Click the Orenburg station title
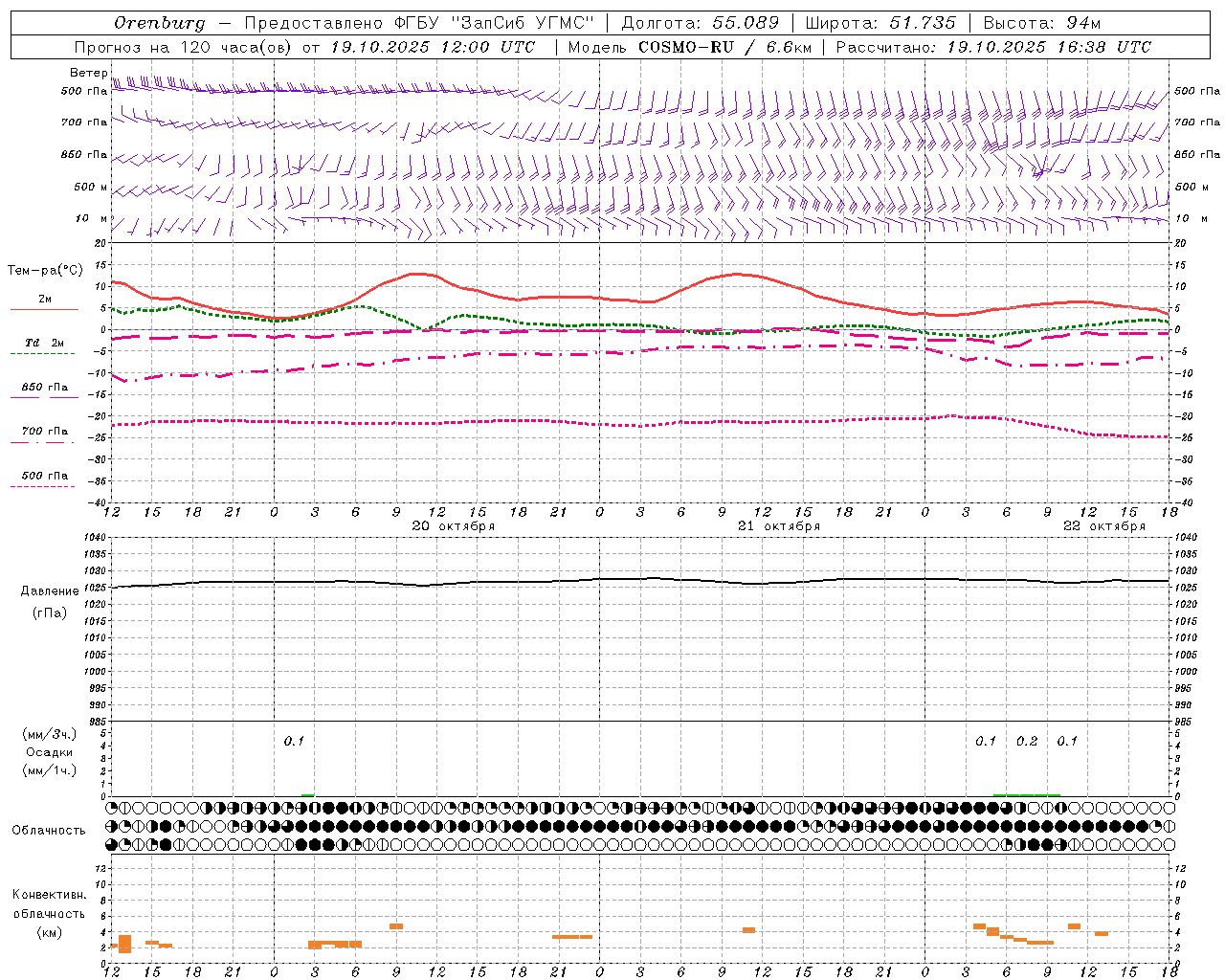1225x980 pixels. (159, 23)
